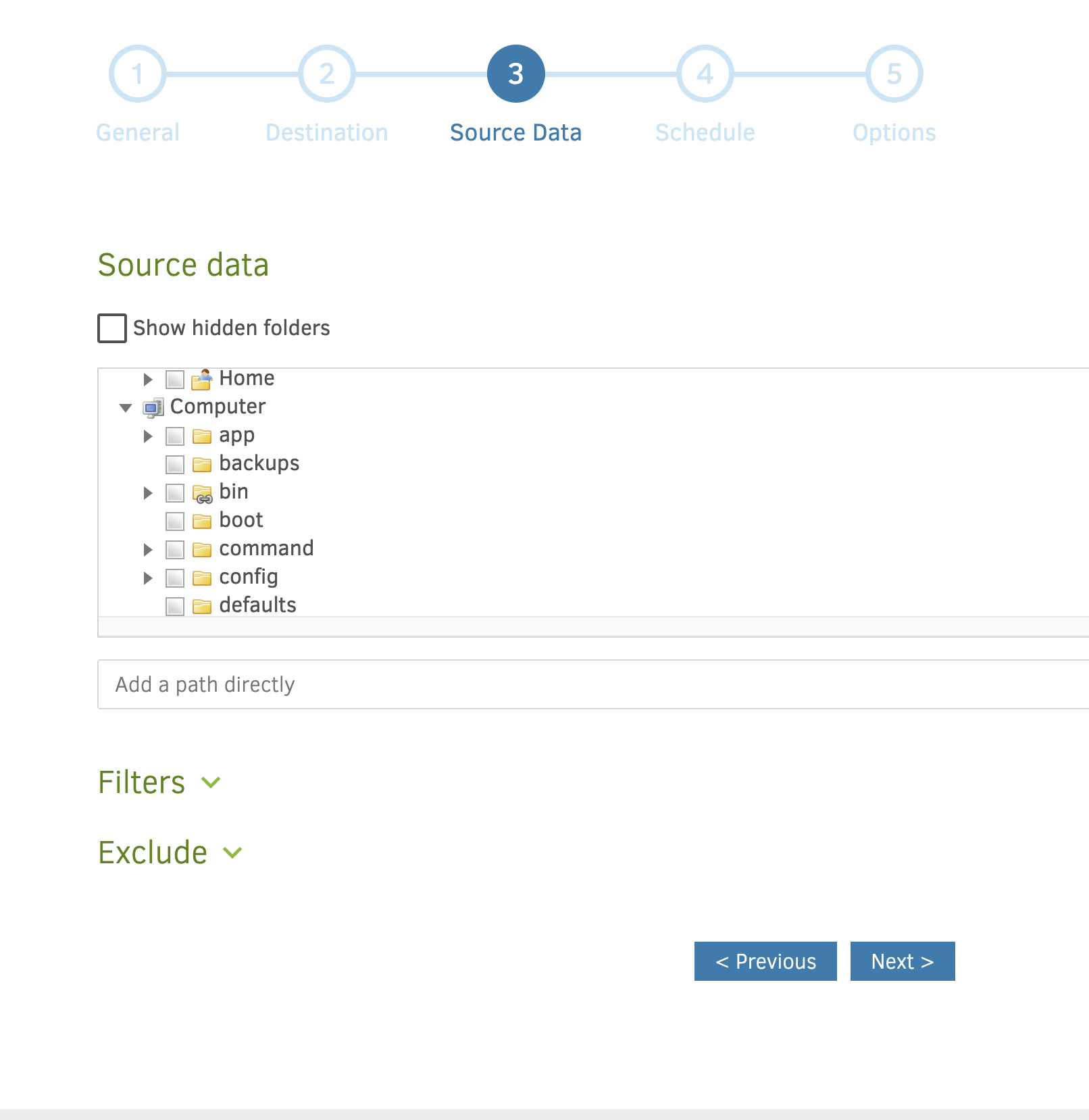Enable Show hidden folders checkbox
The image size is (1089, 1120).
[112, 328]
